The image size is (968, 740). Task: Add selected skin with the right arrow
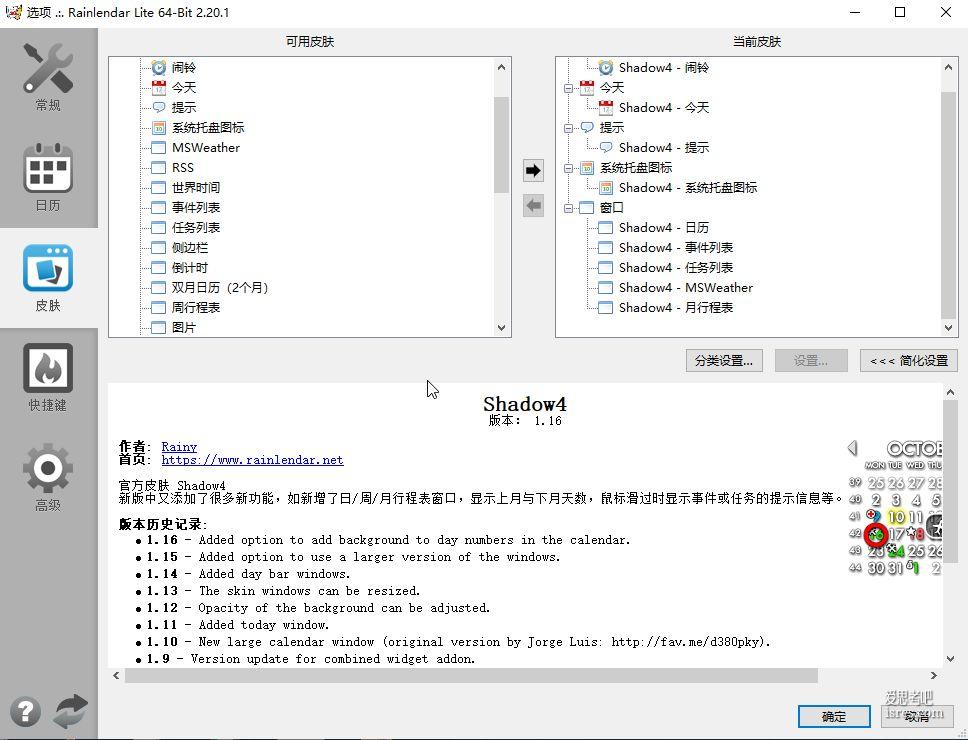(x=533, y=170)
